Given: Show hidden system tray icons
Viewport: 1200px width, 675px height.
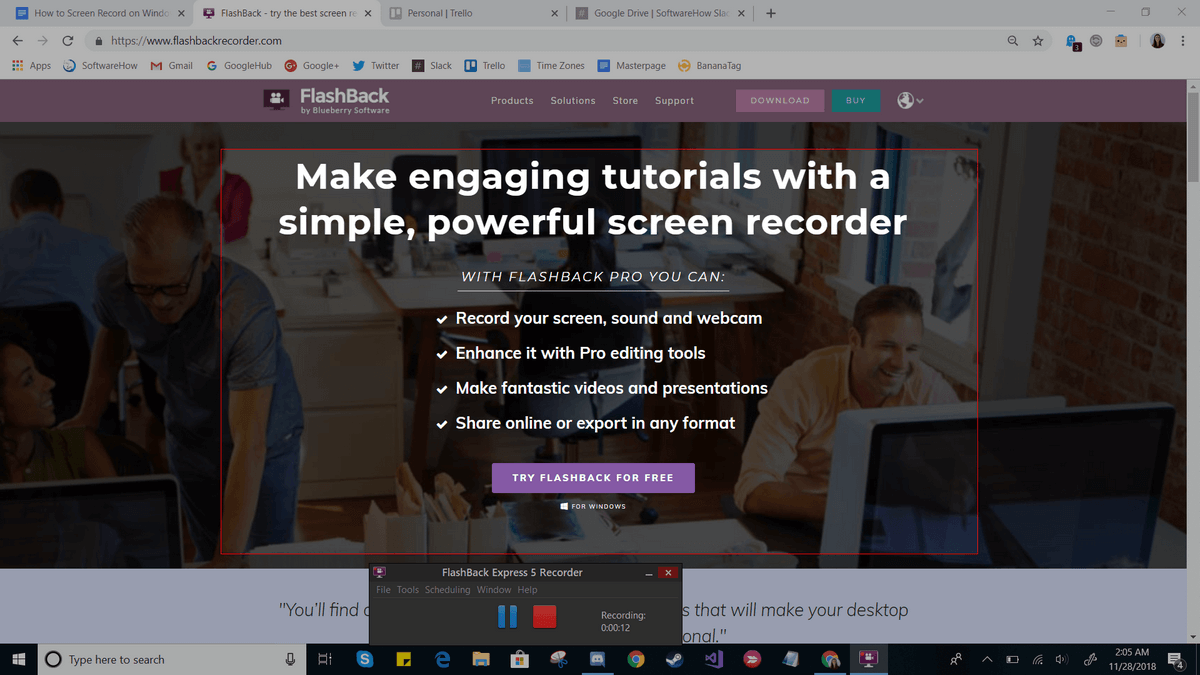Looking at the screenshot, I should (987, 659).
